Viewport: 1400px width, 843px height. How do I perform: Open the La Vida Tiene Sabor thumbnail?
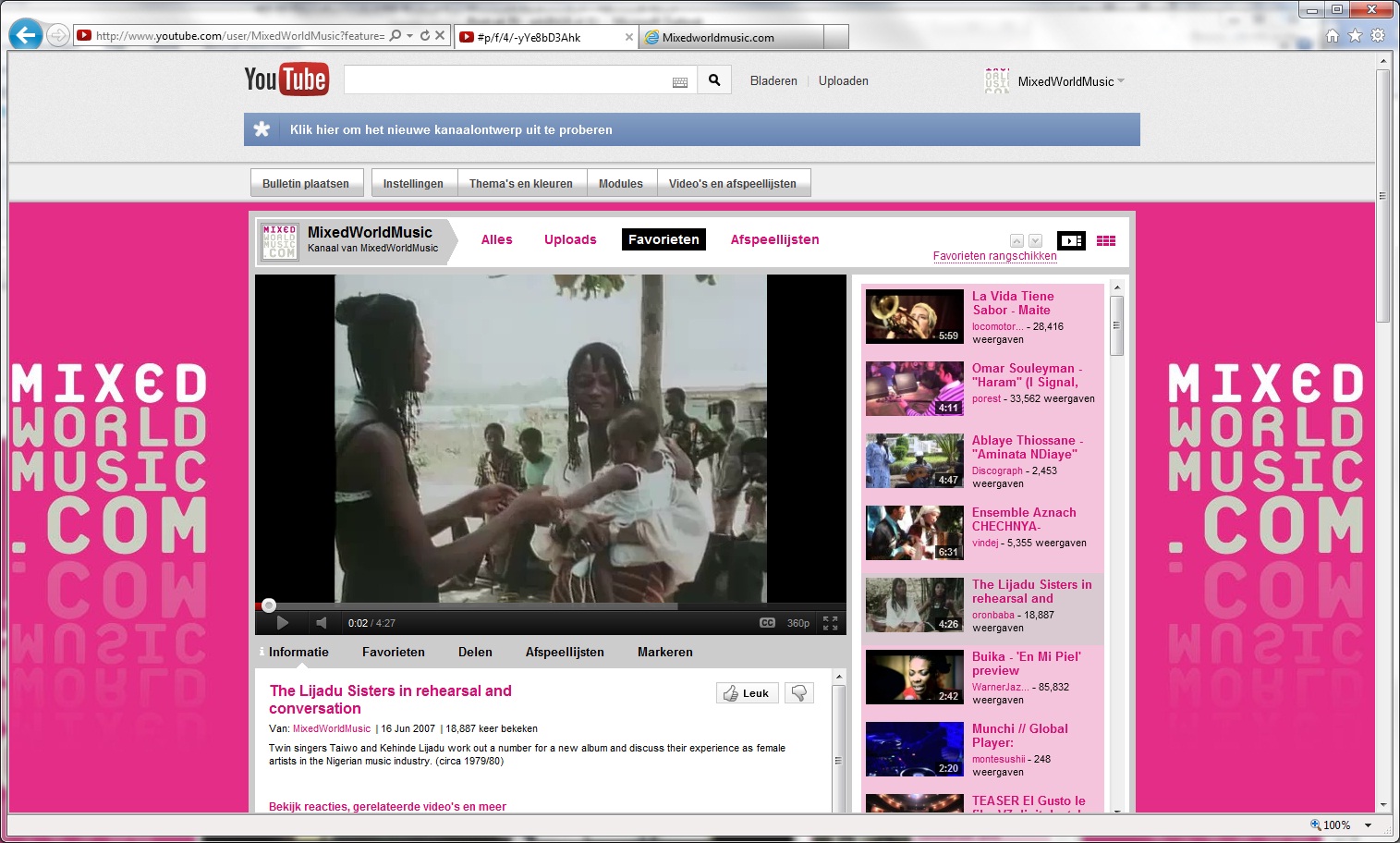coord(915,317)
